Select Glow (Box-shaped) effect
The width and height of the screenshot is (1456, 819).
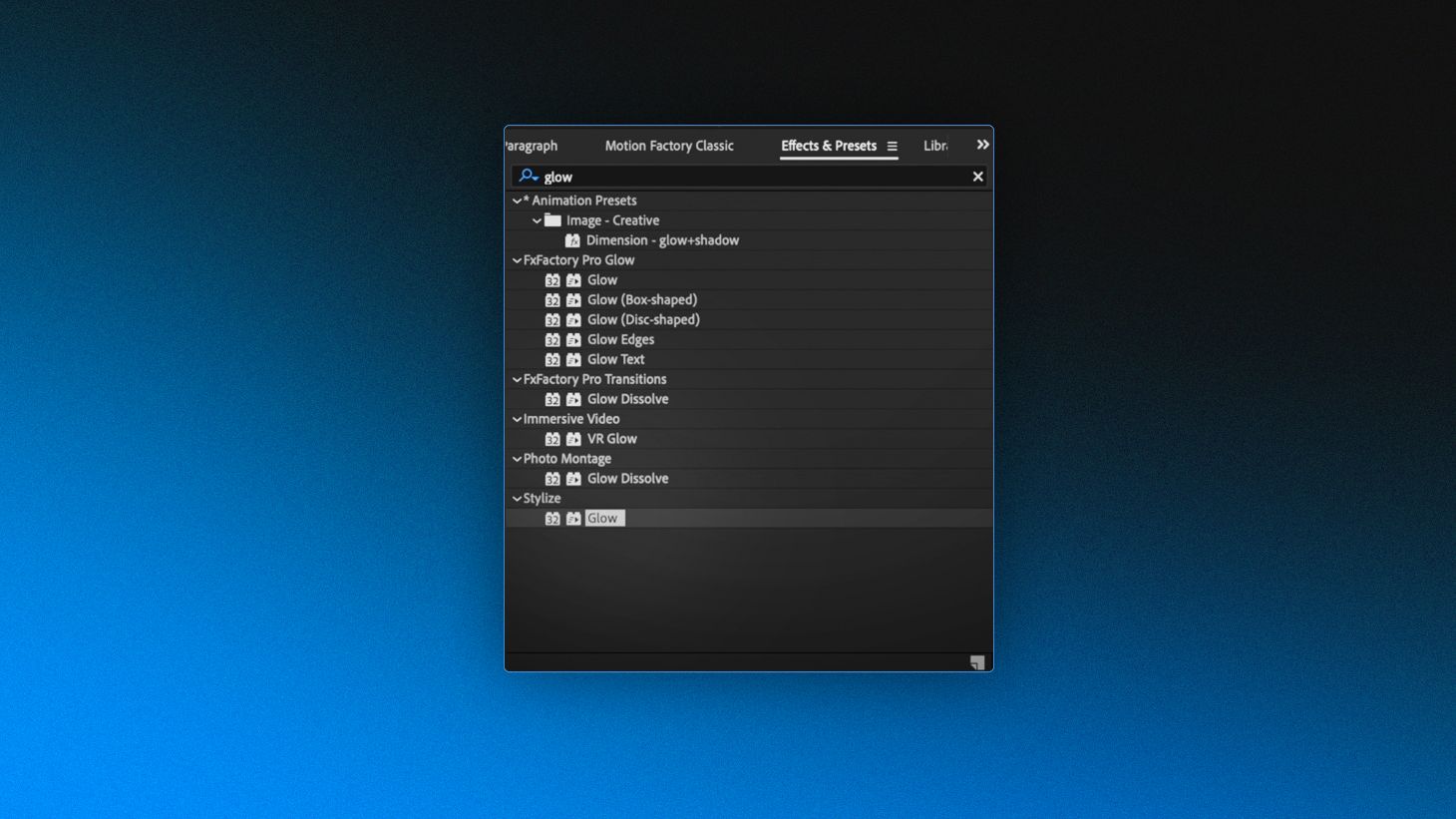click(642, 300)
